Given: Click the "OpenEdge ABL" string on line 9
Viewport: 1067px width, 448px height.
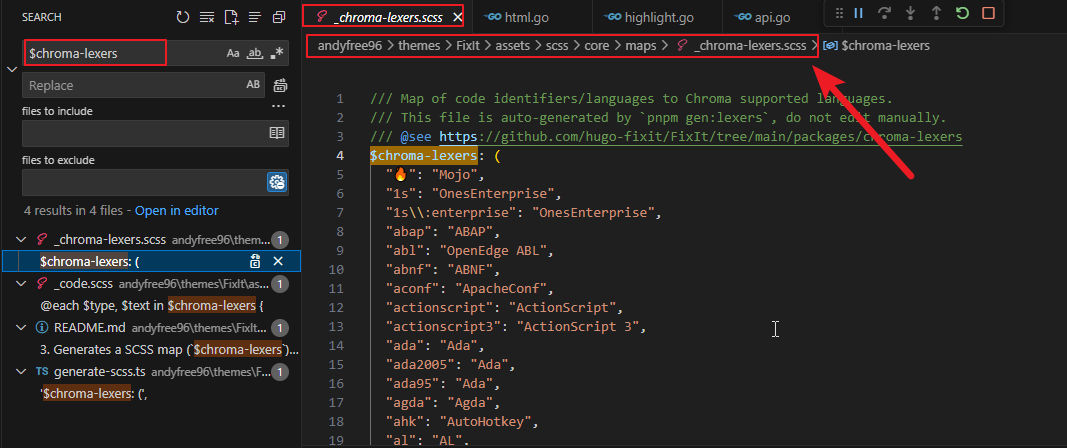Looking at the screenshot, I should (492, 250).
